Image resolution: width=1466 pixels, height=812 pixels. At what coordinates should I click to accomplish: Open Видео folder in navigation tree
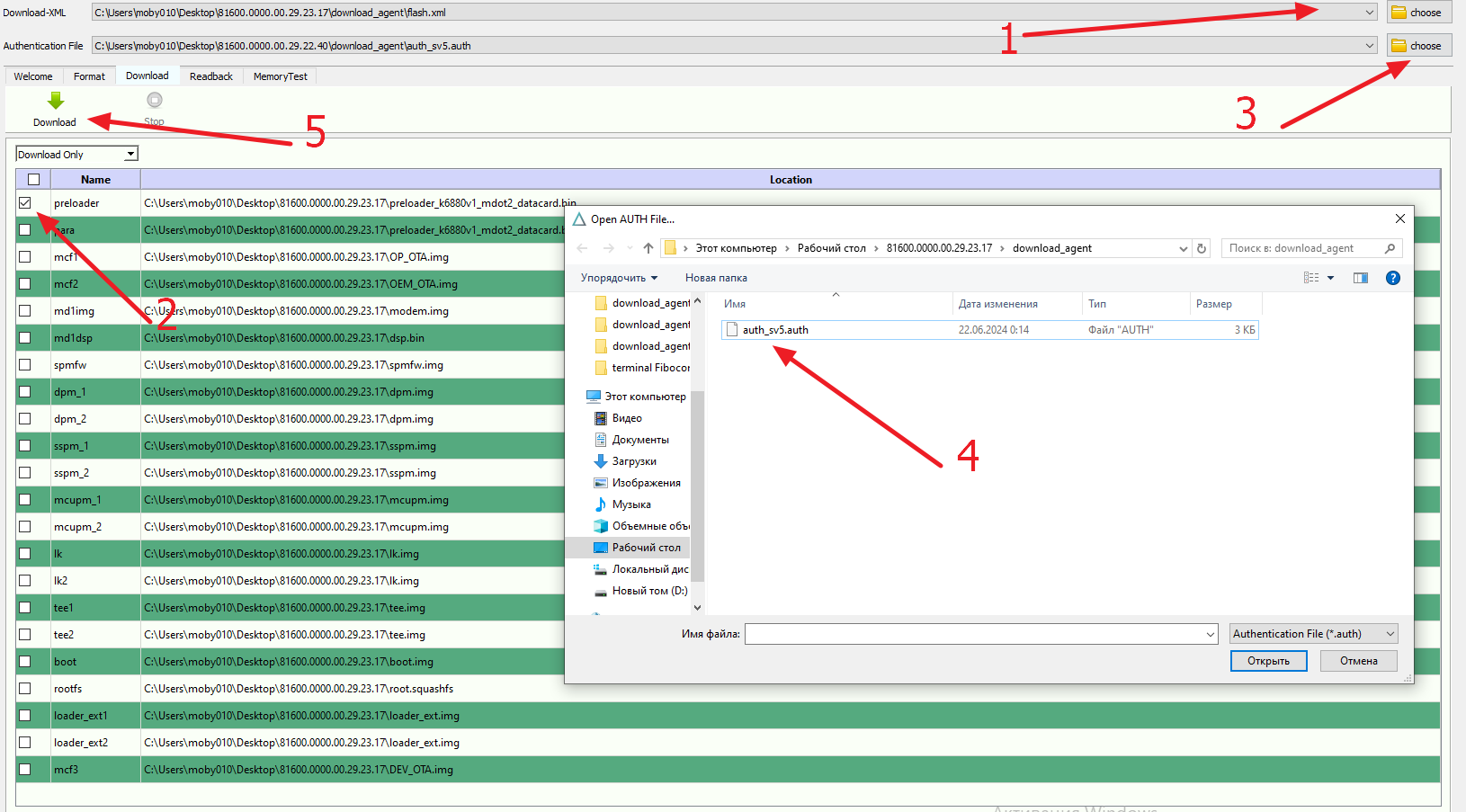click(627, 418)
